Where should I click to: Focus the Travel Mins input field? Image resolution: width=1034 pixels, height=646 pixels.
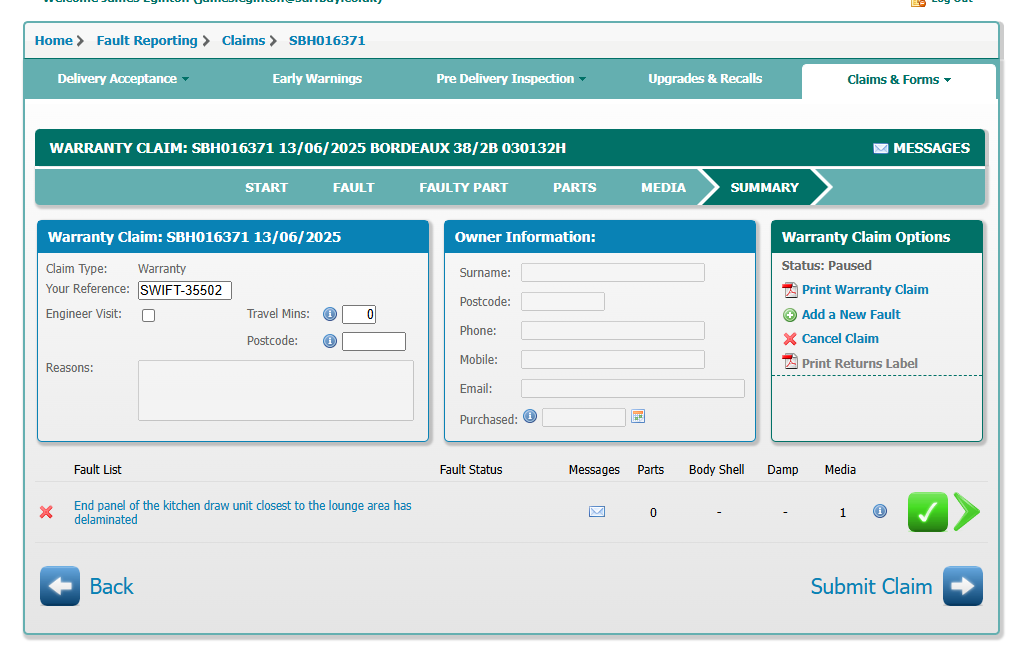click(x=359, y=314)
